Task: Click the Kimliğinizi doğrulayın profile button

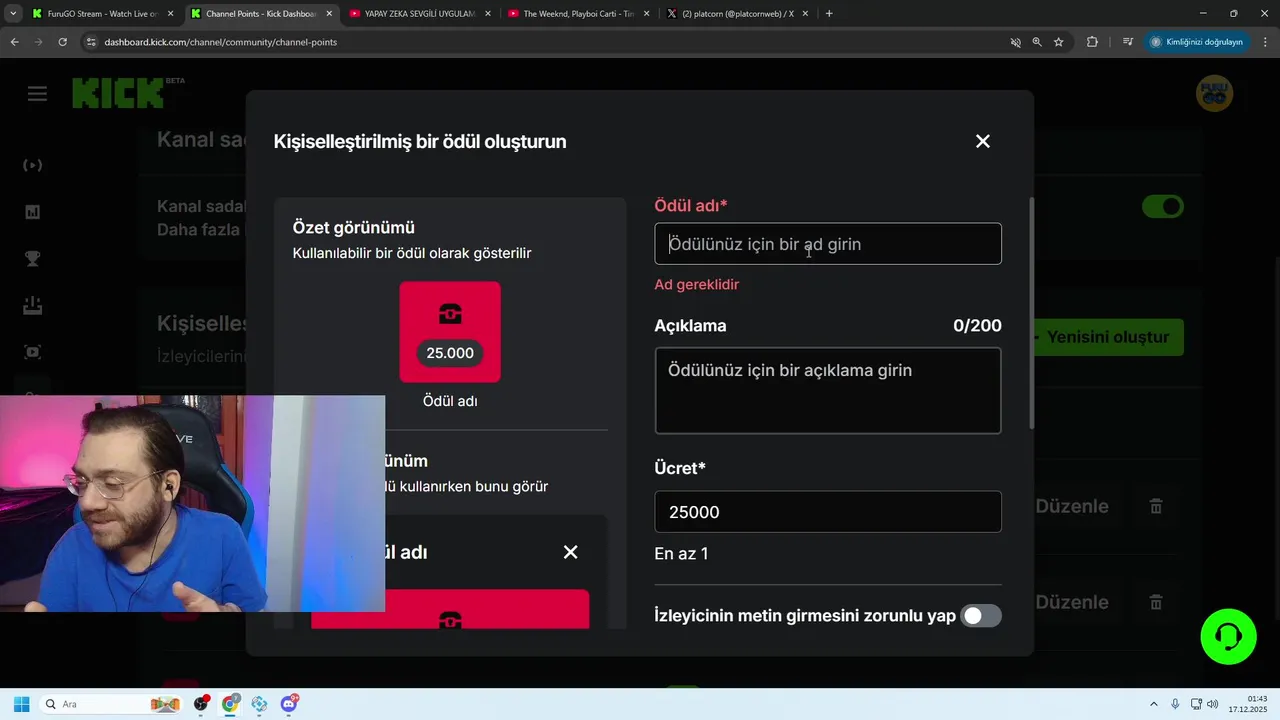Action: point(1196,42)
